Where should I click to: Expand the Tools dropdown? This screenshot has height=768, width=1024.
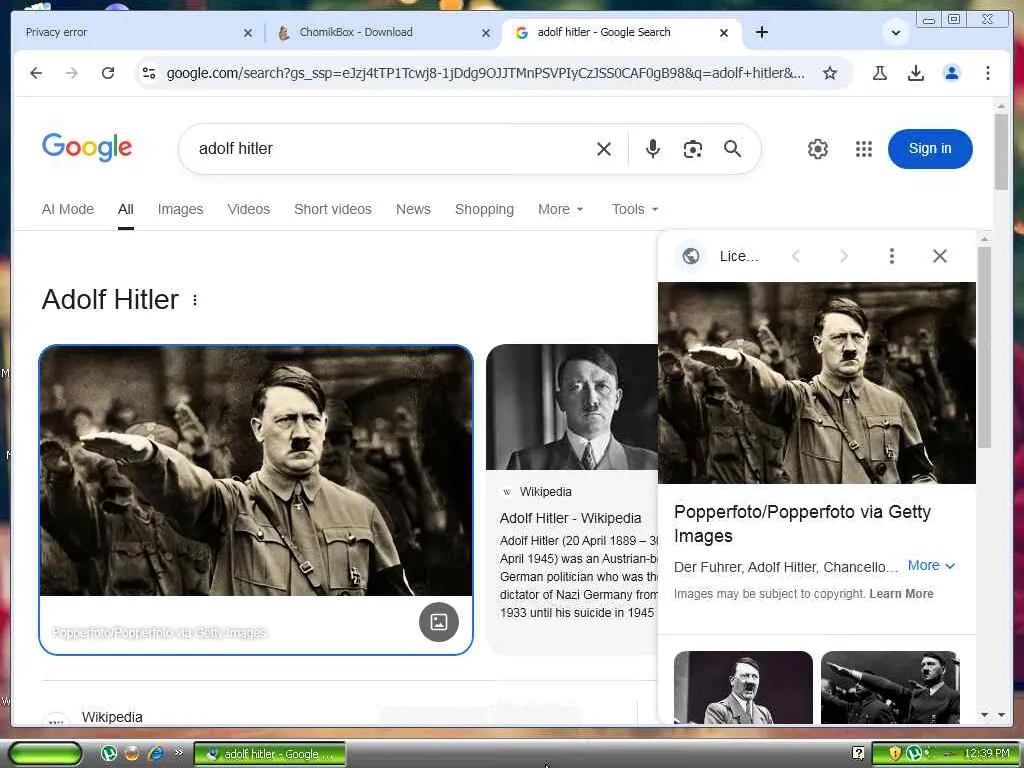coord(635,209)
